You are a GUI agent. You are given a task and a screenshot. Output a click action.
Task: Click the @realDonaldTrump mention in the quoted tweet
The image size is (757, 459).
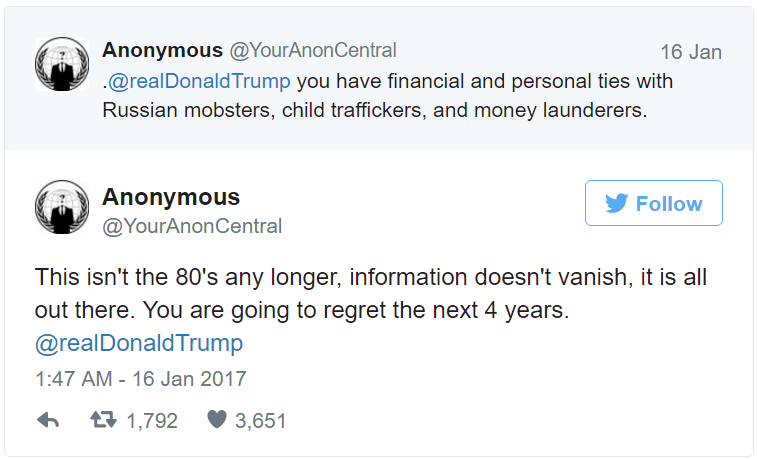pos(199,80)
